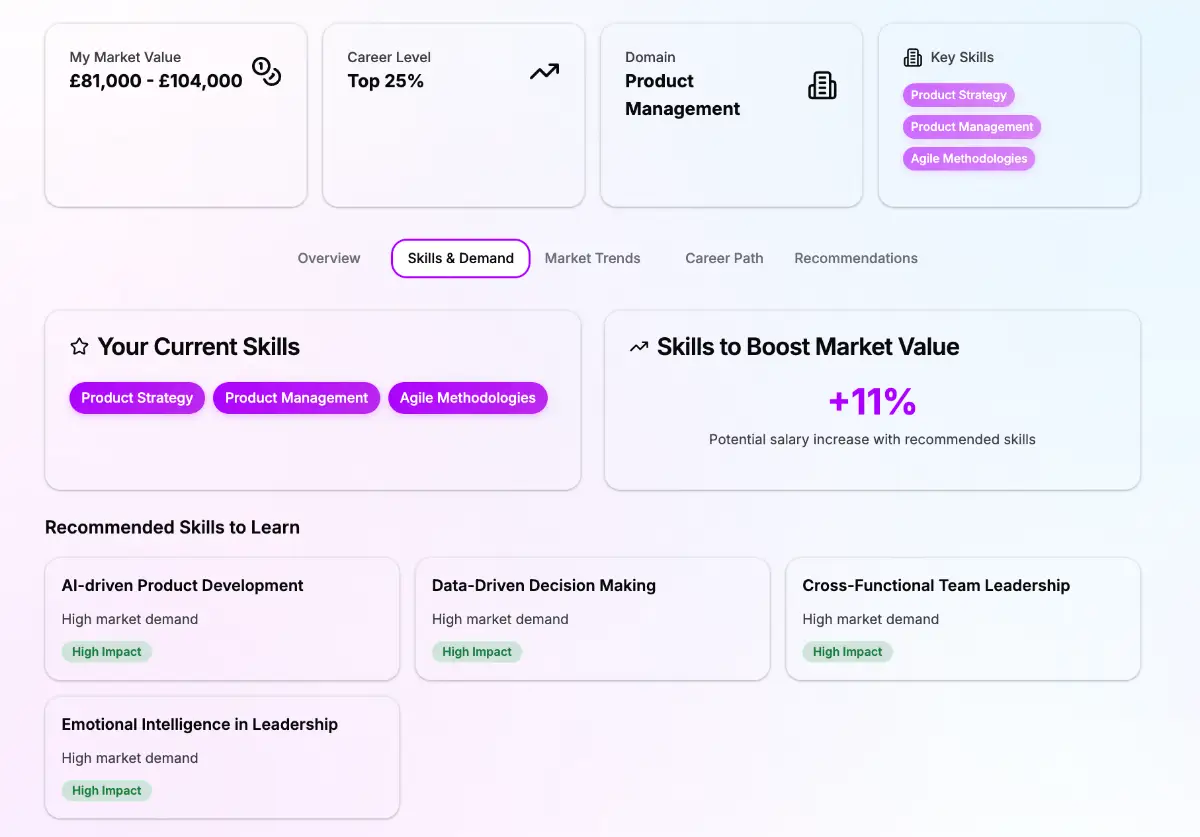Screen dimensions: 1200x837
Task: Click the star icon beside Your Current Skills
Action: [79, 347]
